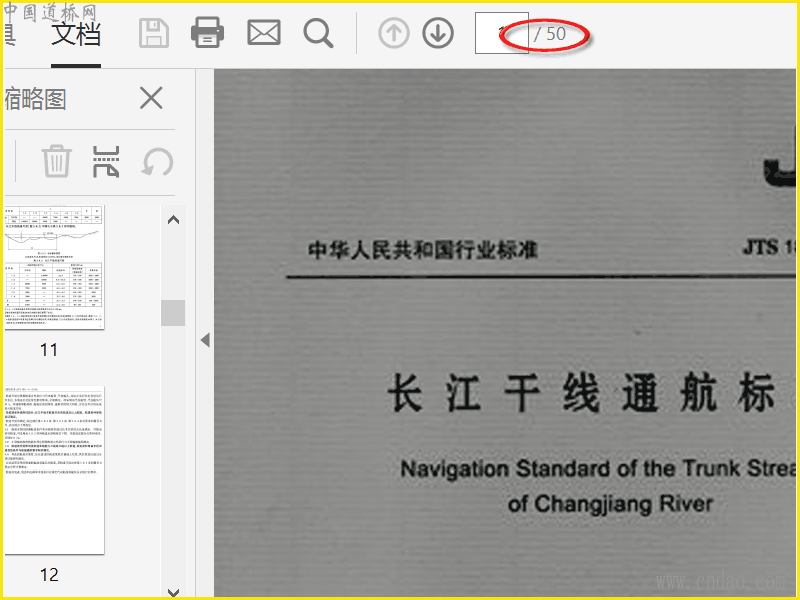Print the document with the printer icon
Viewport: 800px width, 600px height.
coord(207,33)
